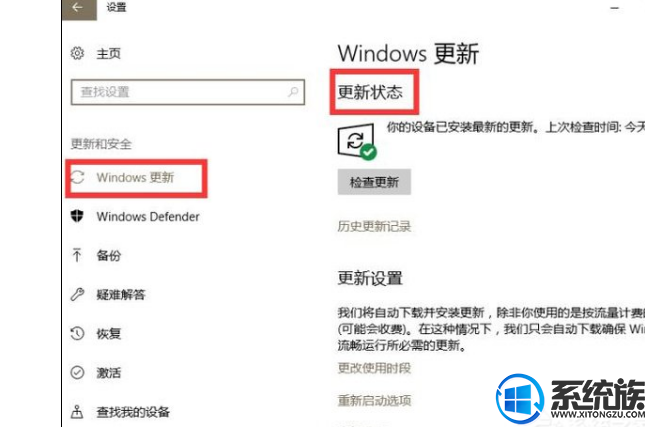Select the 查找我的设备 person icon

click(77, 411)
